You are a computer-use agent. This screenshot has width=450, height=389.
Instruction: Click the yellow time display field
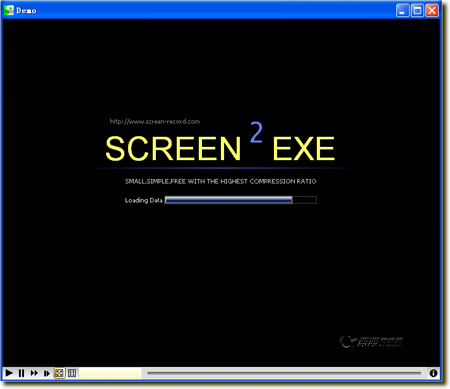[x=110, y=373]
